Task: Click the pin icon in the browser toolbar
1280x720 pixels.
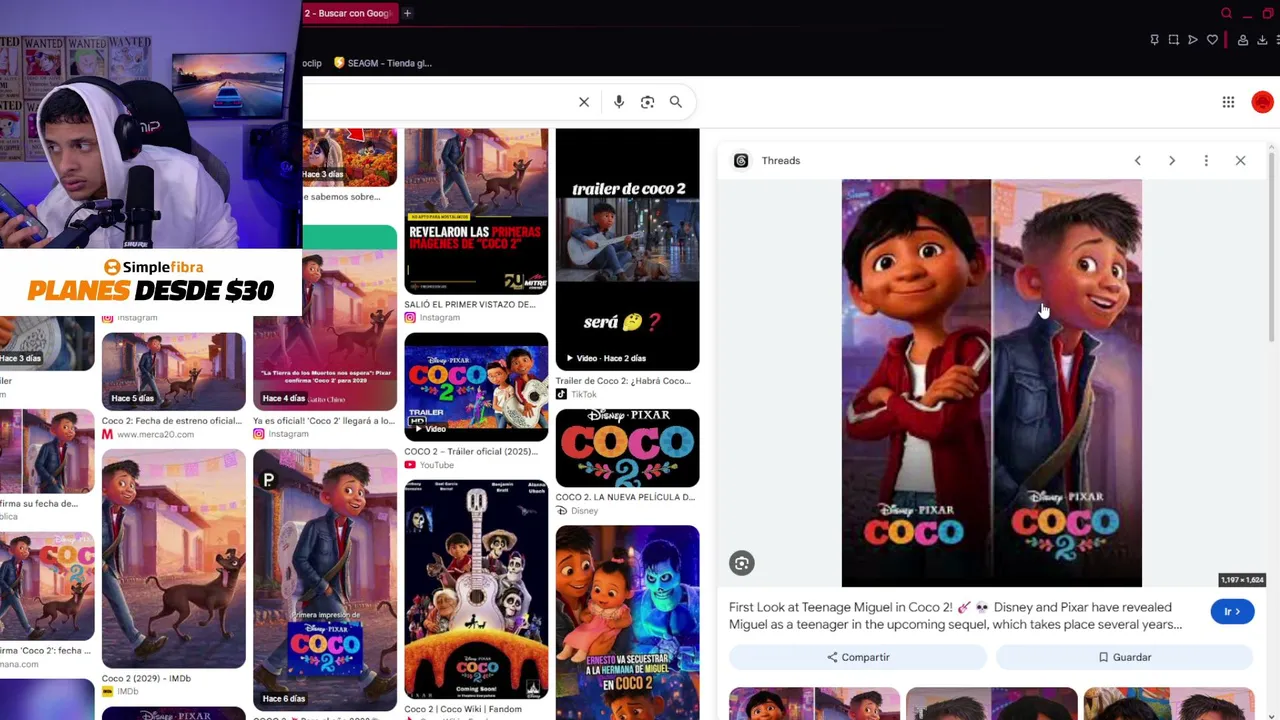Action: [x=1154, y=40]
